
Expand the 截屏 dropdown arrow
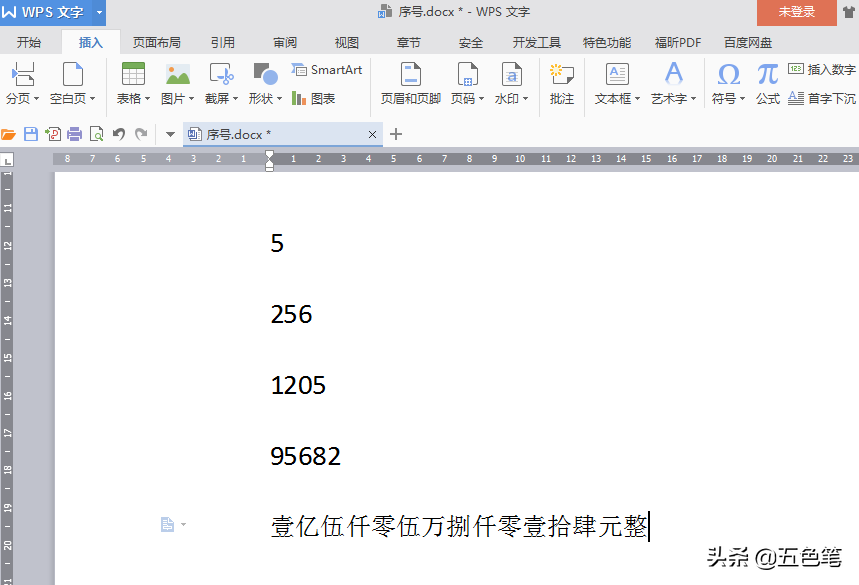[x=236, y=99]
